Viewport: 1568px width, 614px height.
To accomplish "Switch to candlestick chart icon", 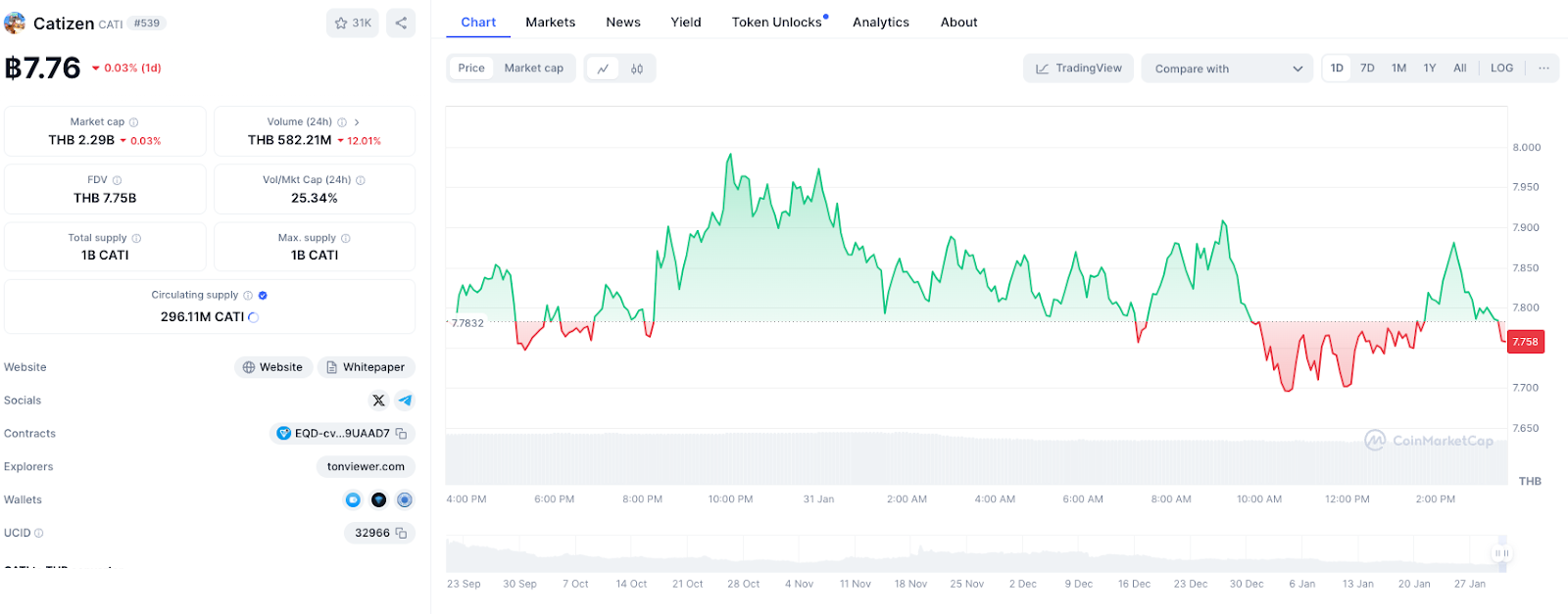I will pos(637,69).
